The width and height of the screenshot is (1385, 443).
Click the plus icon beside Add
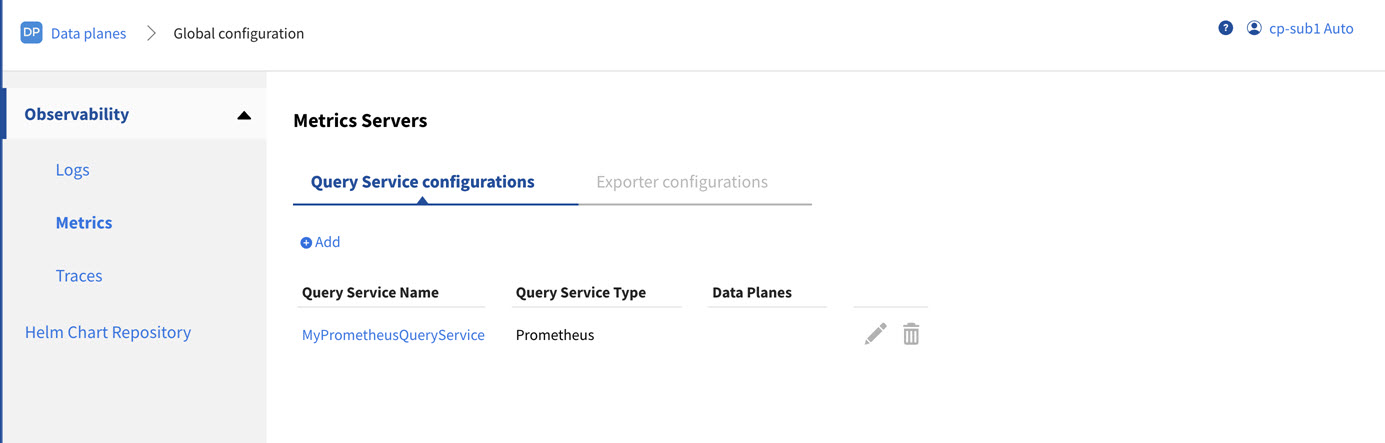pyautogui.click(x=306, y=243)
